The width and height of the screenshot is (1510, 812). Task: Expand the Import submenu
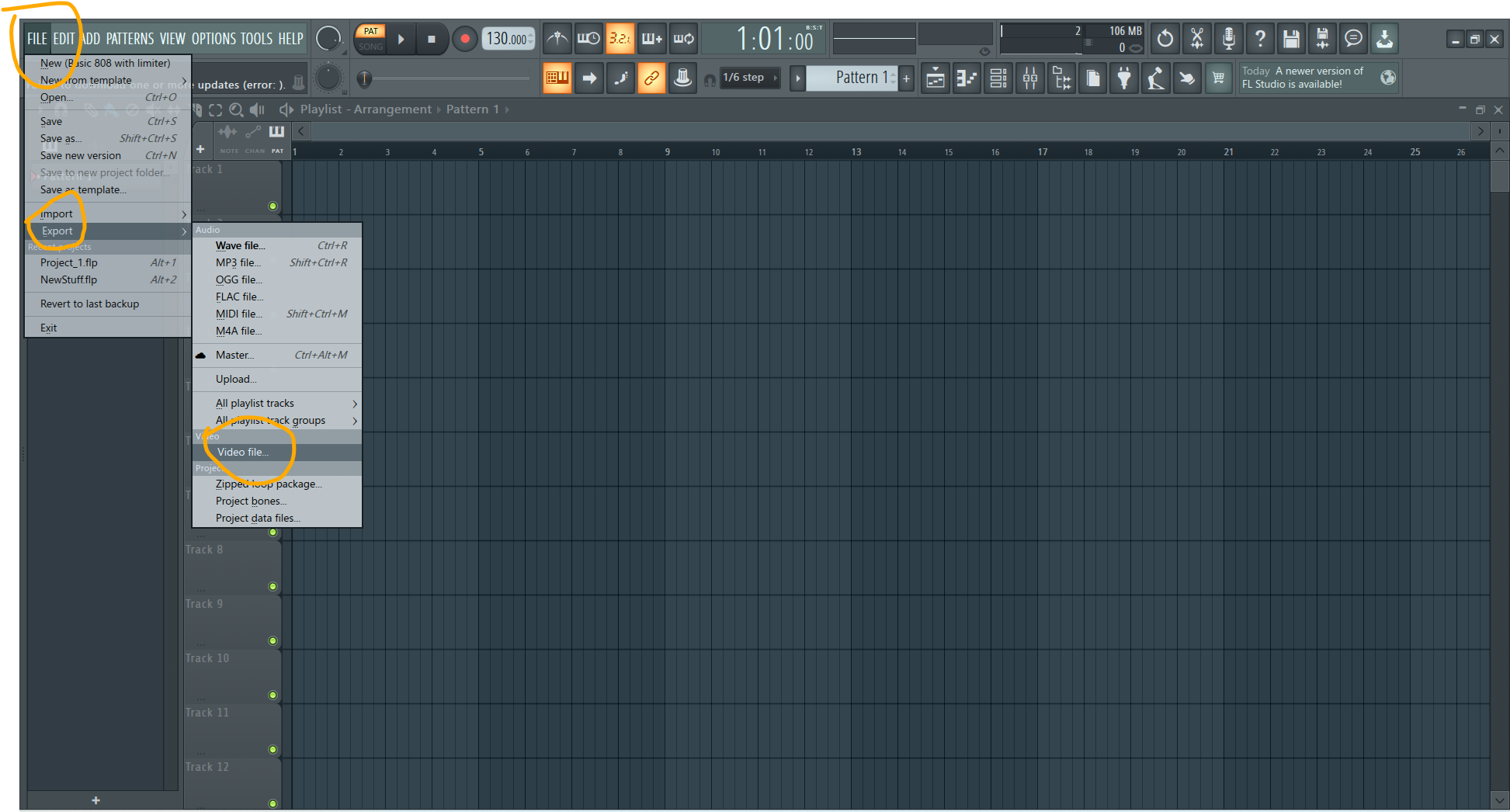[108, 213]
